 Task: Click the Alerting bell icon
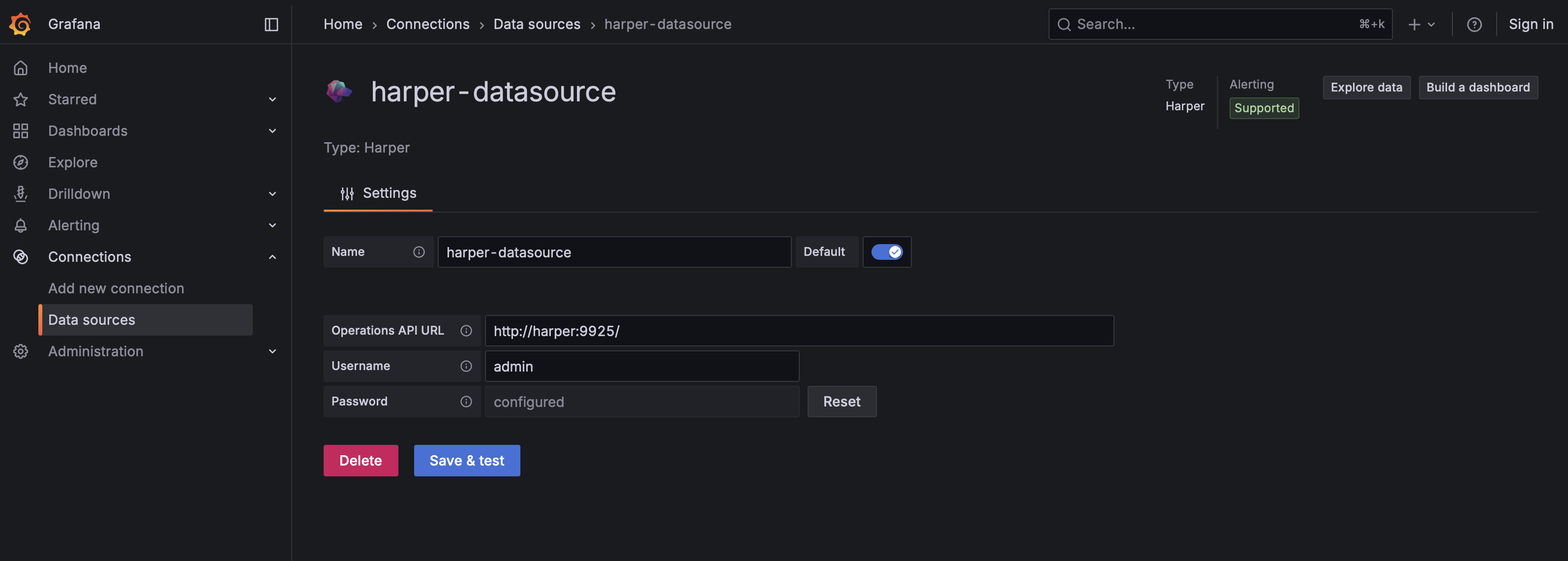click(x=21, y=225)
